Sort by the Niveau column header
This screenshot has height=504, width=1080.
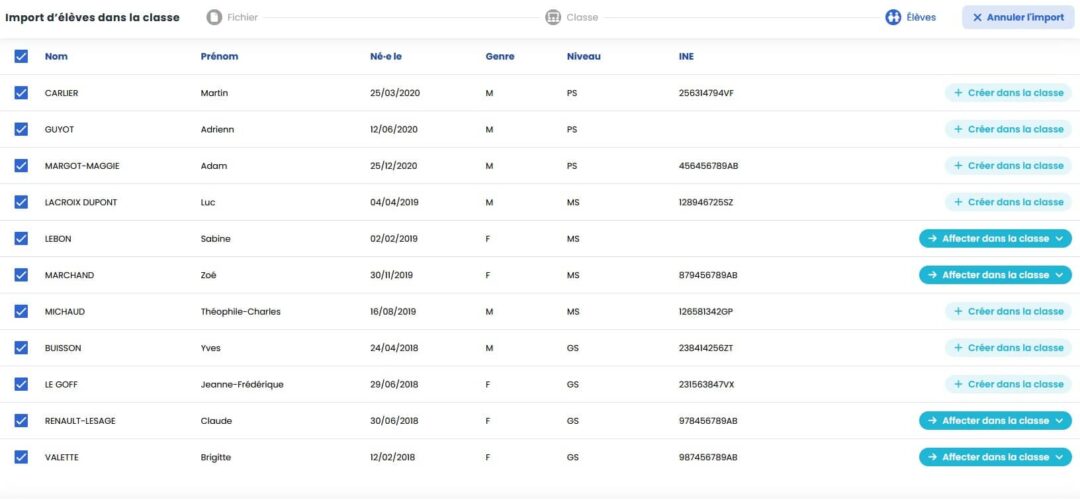[584, 56]
